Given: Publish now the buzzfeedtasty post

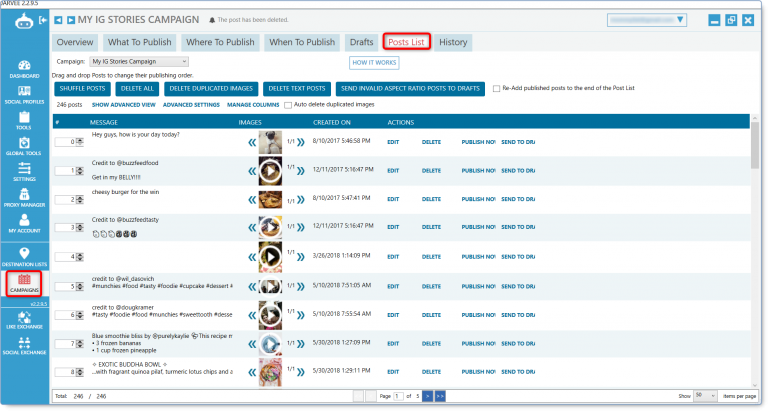Looking at the screenshot, I should point(478,227).
